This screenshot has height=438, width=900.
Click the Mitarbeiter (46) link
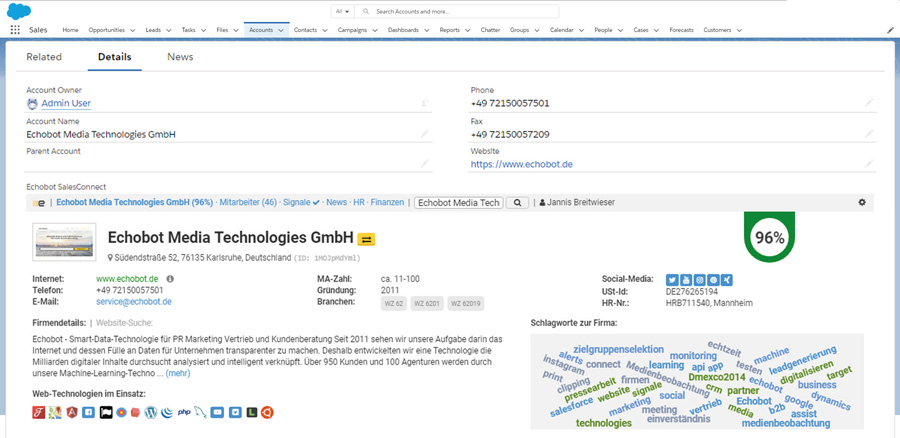[x=248, y=203]
